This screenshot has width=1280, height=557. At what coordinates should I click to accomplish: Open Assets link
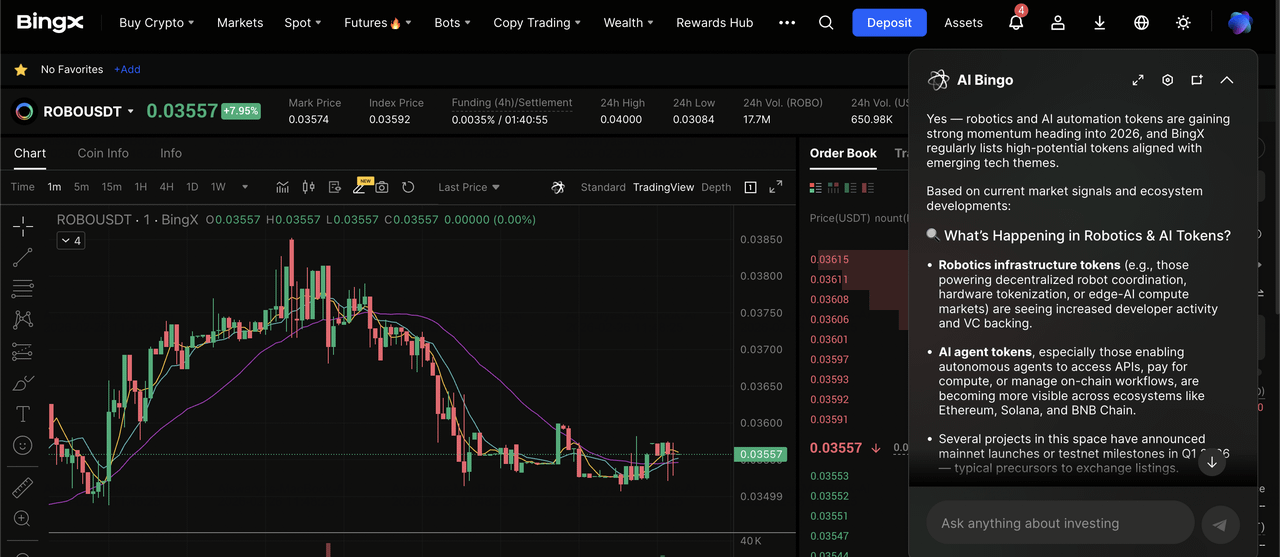(x=963, y=22)
